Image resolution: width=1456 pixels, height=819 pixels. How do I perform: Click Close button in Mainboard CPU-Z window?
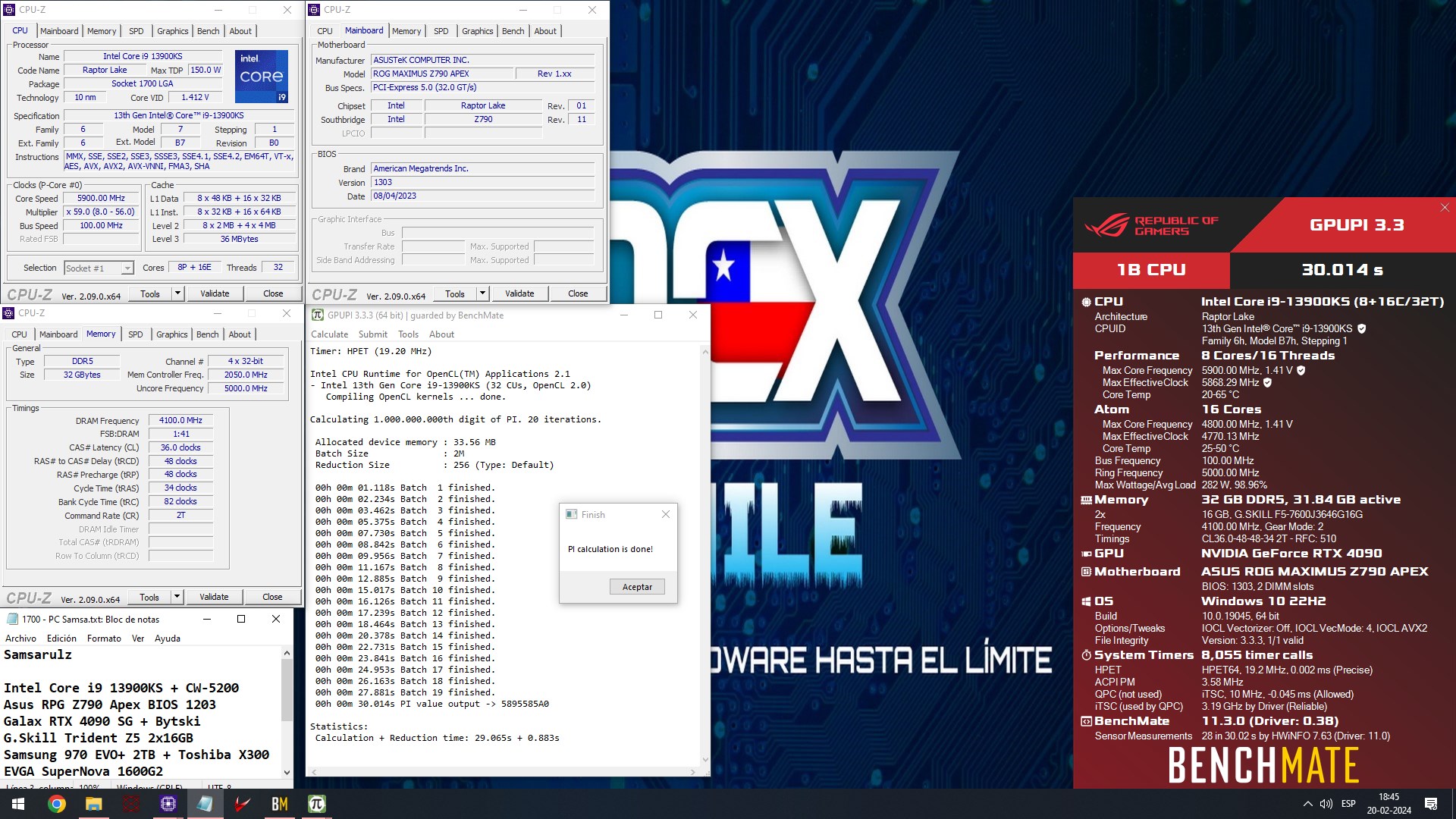tap(578, 293)
